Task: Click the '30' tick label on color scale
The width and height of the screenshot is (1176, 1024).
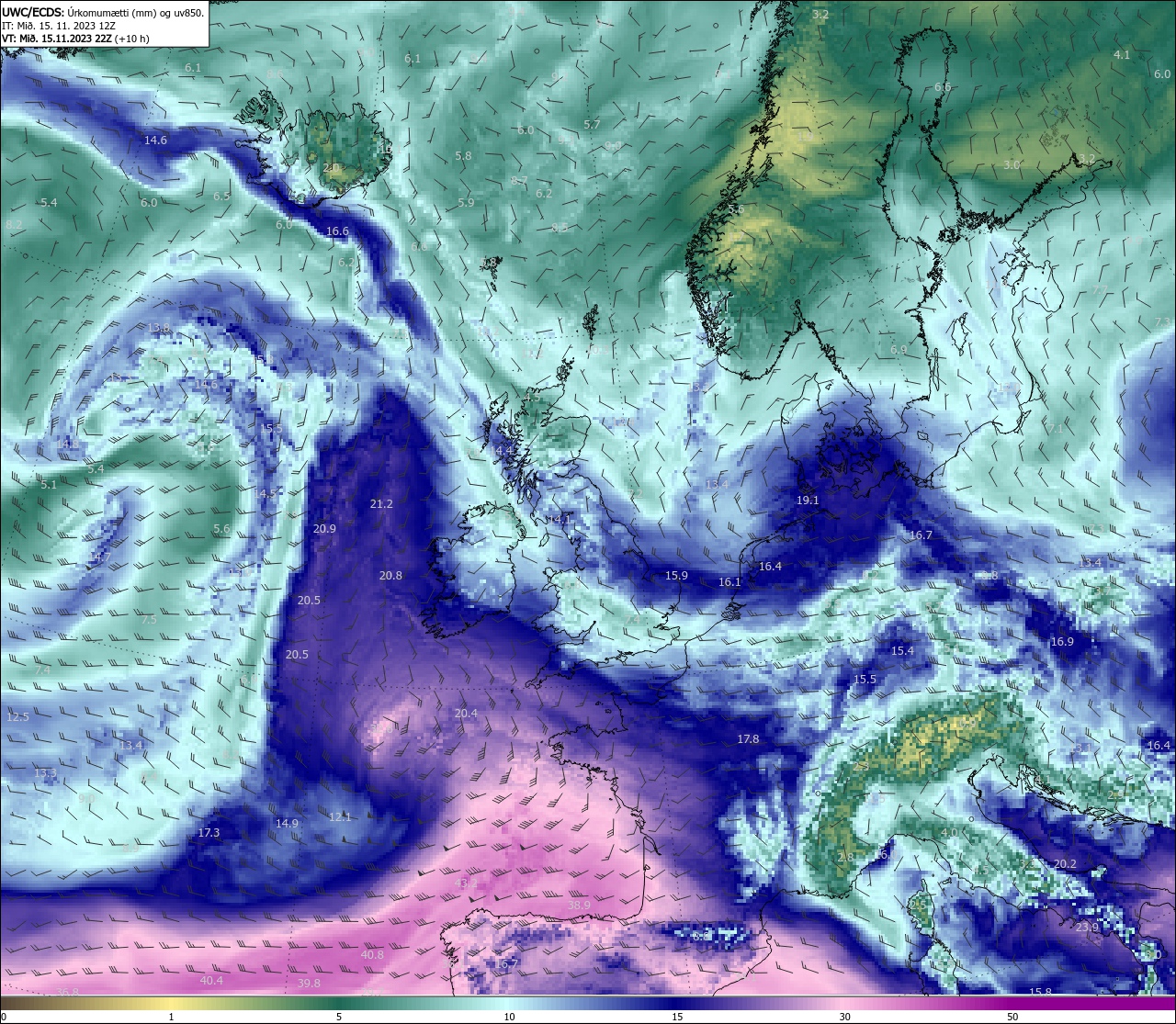Action: [844, 1017]
